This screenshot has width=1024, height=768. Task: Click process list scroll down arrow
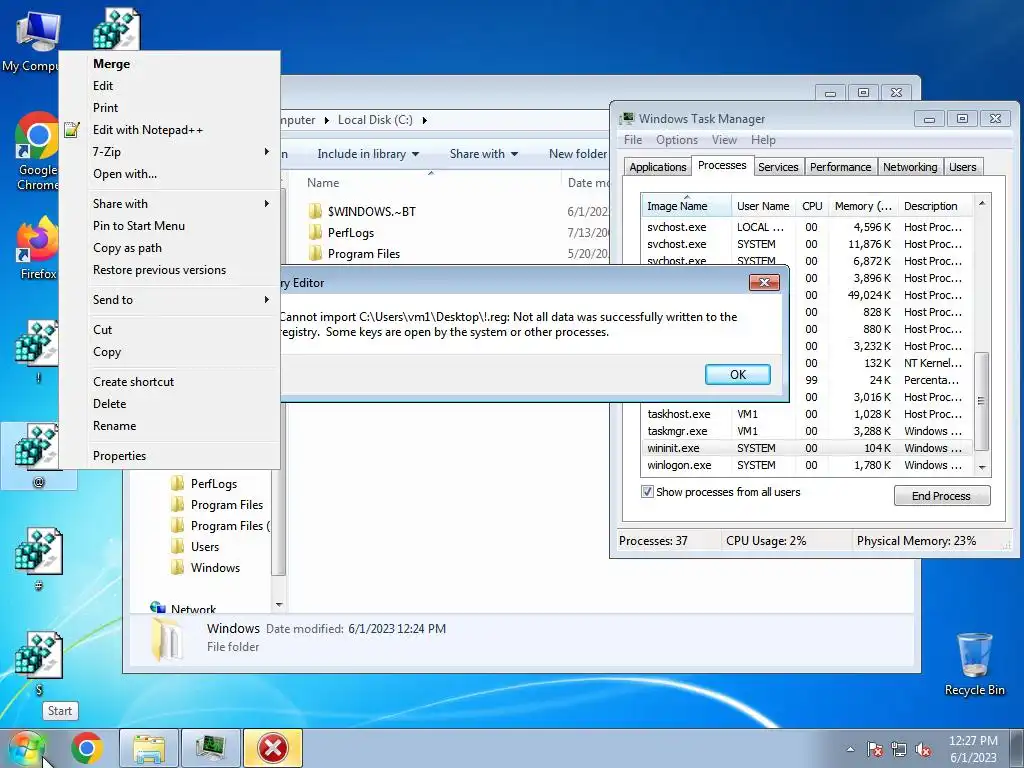982,468
